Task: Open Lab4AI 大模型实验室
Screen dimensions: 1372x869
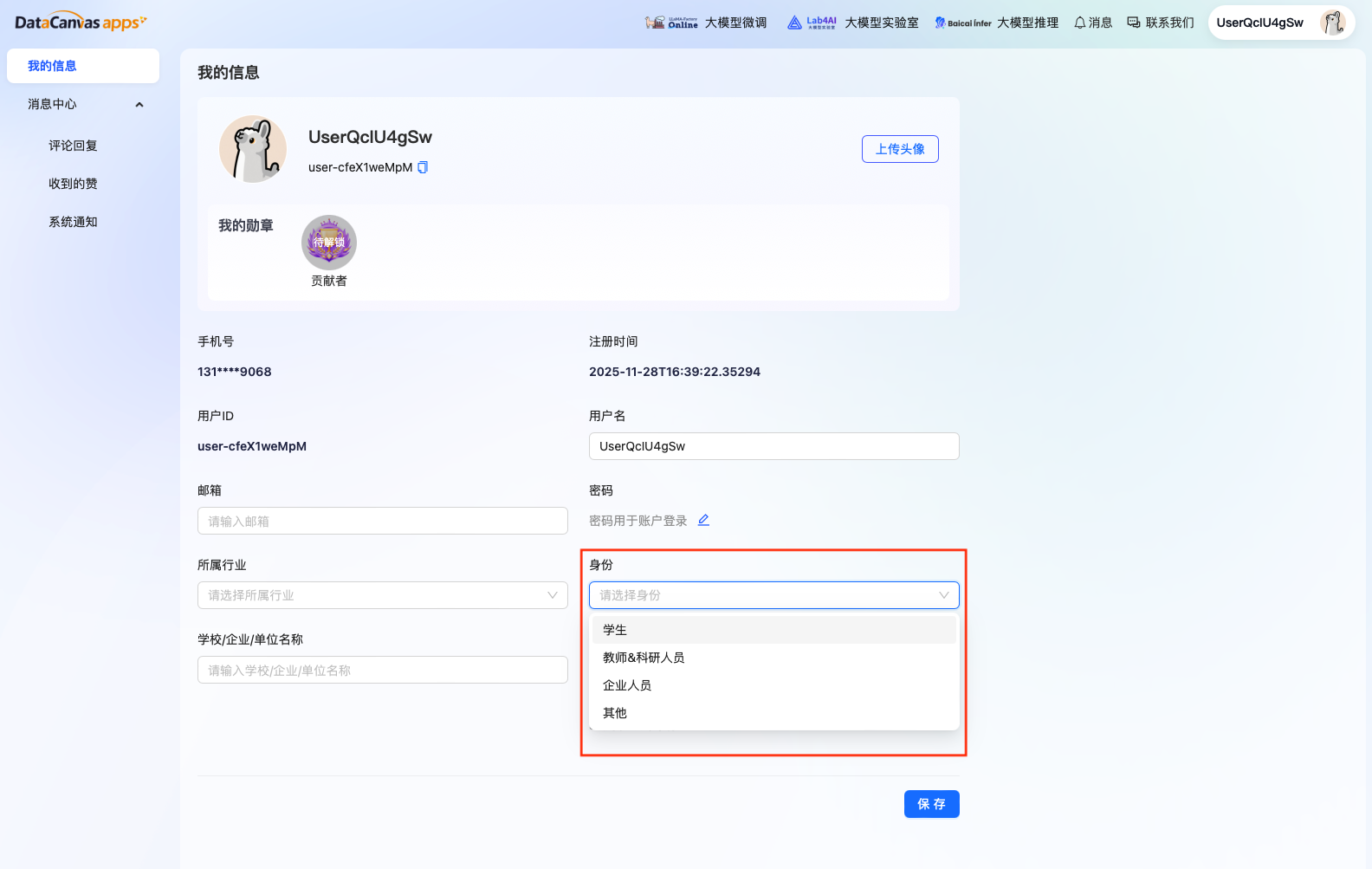Action: tap(852, 23)
